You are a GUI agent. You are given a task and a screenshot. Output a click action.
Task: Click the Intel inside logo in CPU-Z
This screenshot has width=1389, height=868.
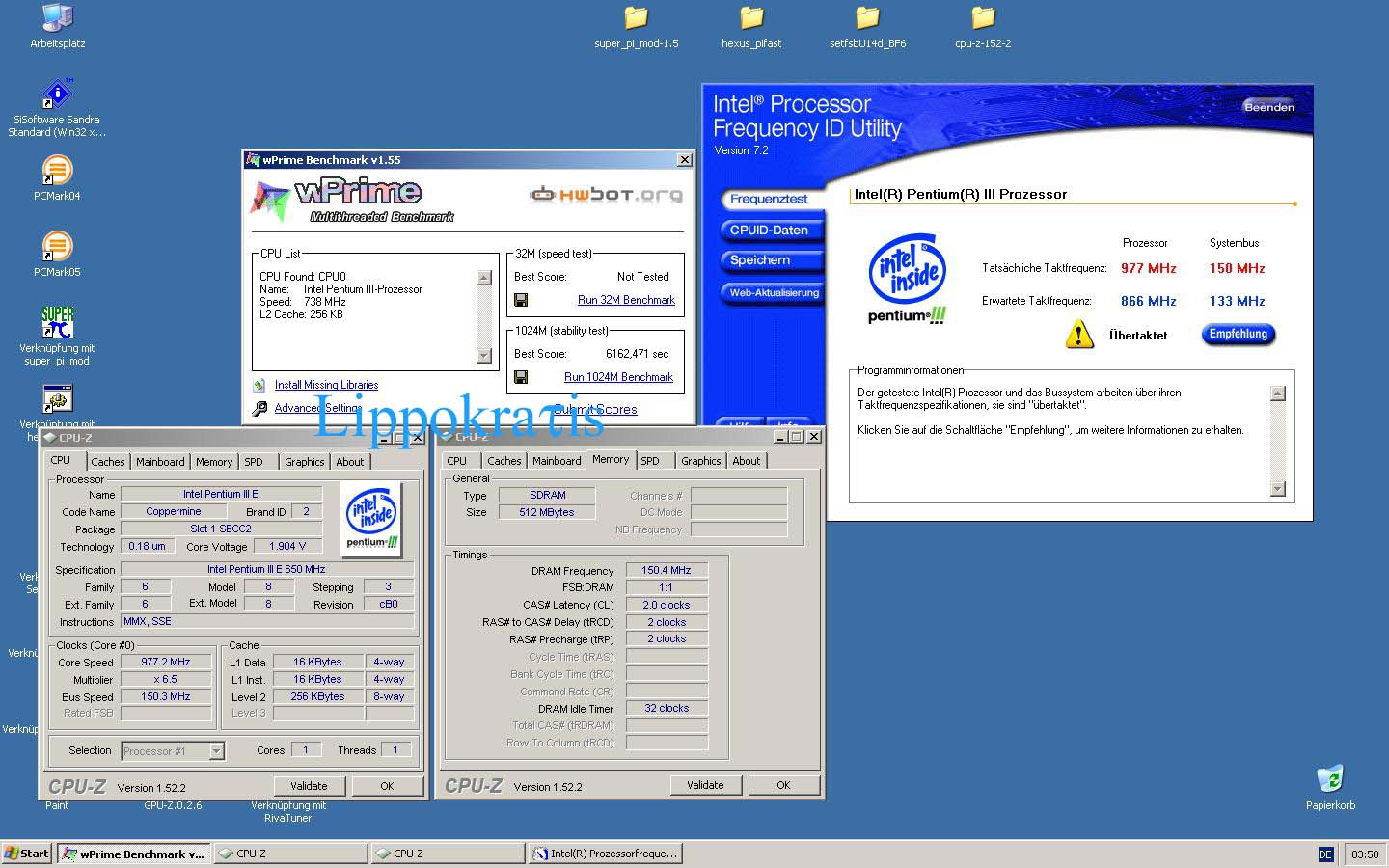tap(372, 519)
